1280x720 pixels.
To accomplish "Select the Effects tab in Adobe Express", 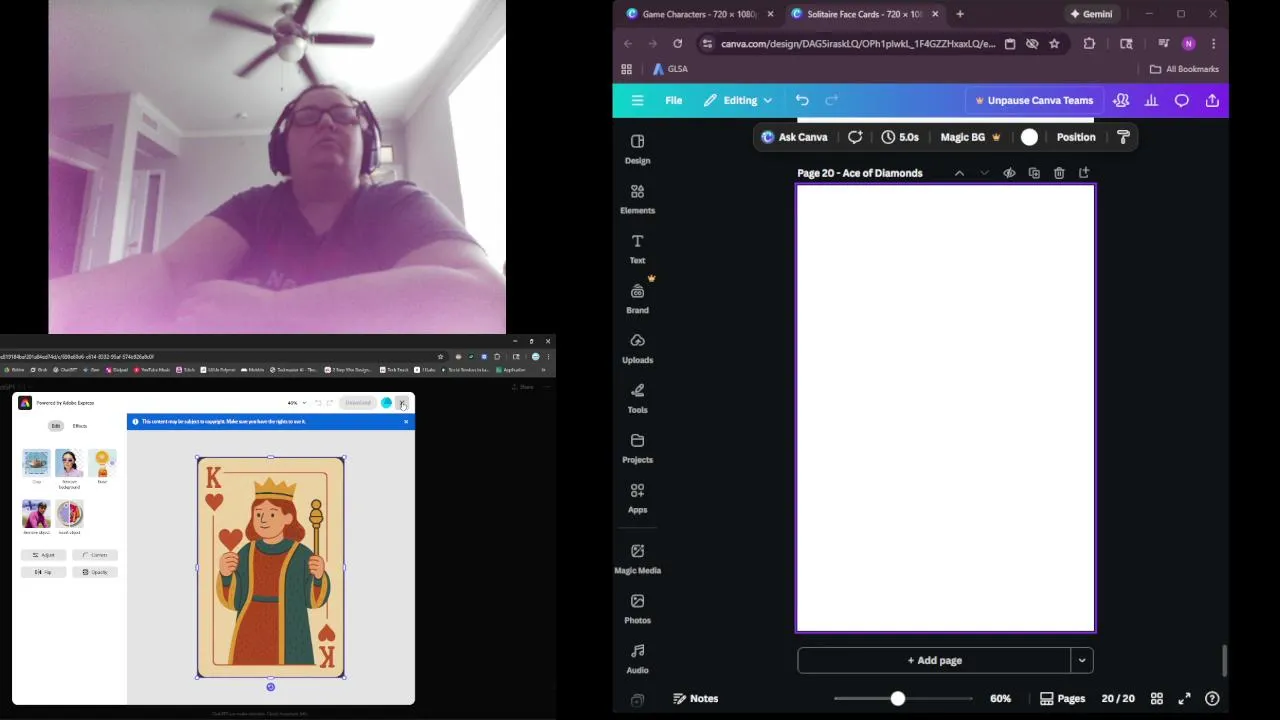I will point(80,426).
